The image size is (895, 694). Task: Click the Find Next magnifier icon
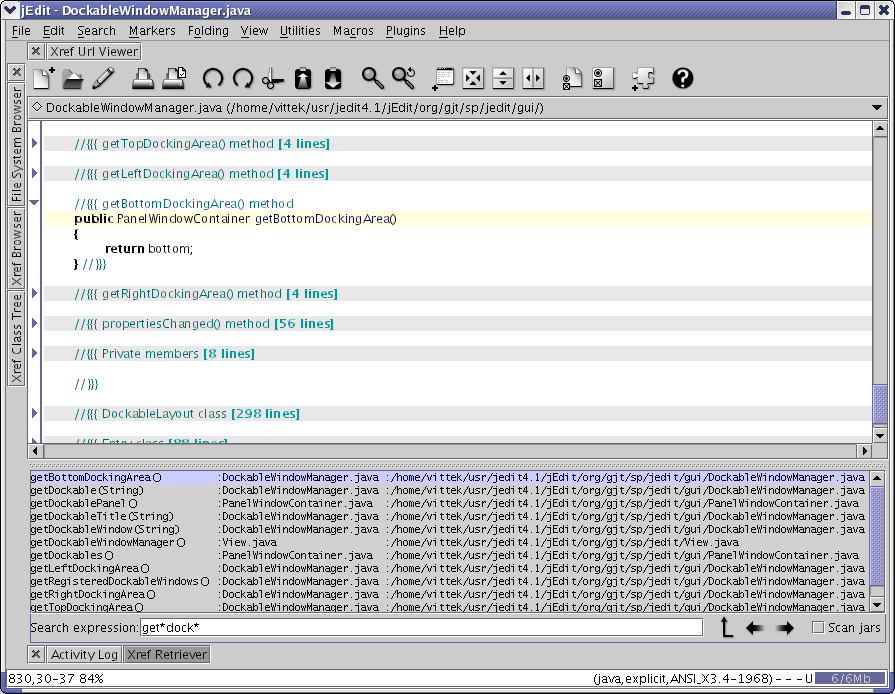coord(404,78)
